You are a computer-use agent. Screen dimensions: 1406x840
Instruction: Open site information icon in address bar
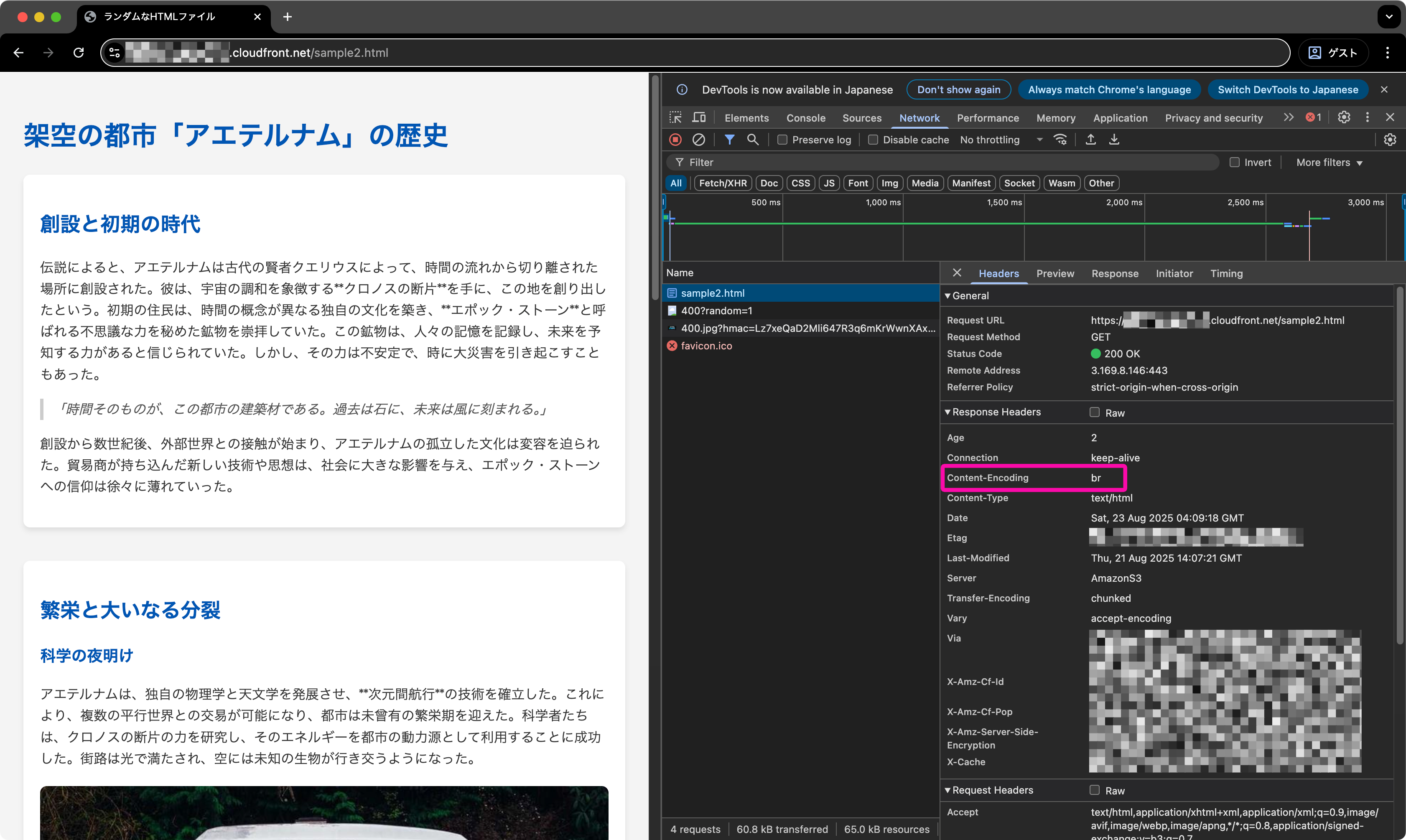tap(115, 53)
